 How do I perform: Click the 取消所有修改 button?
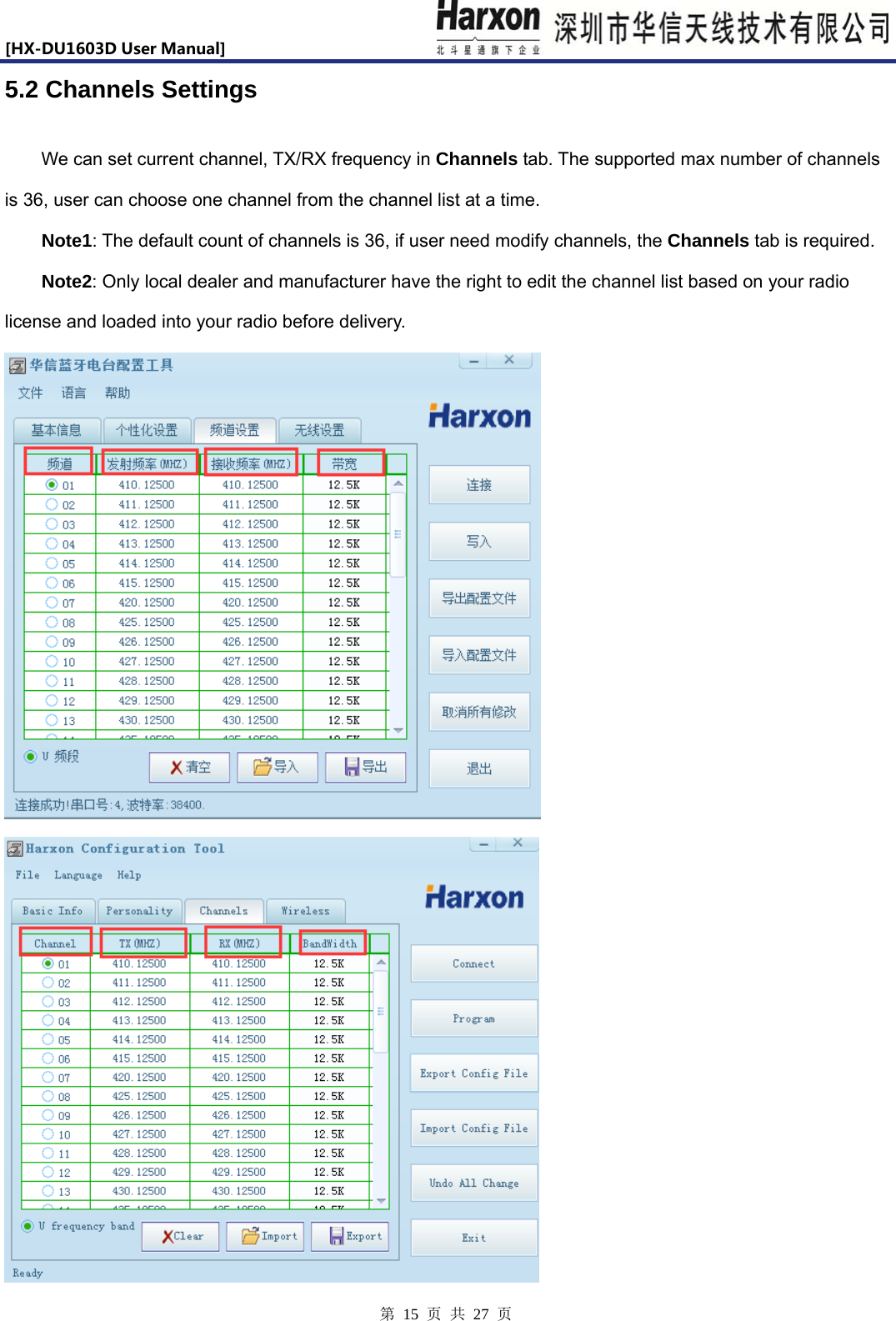(x=479, y=712)
